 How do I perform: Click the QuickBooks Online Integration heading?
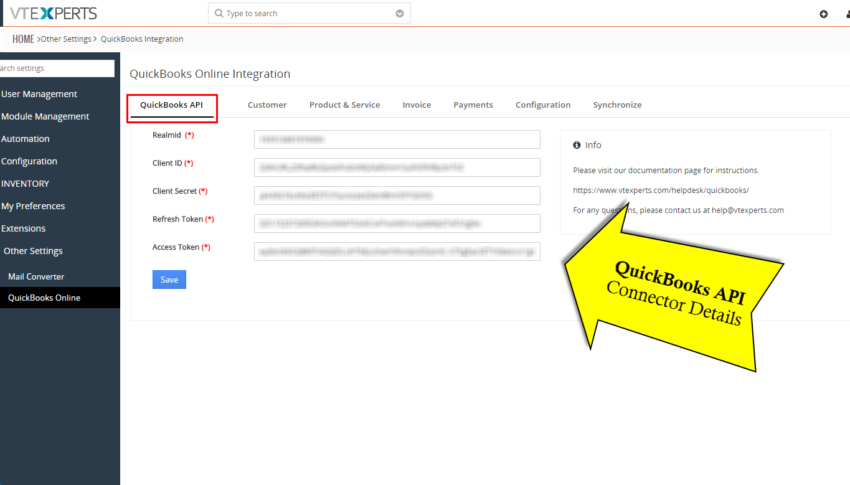210,74
